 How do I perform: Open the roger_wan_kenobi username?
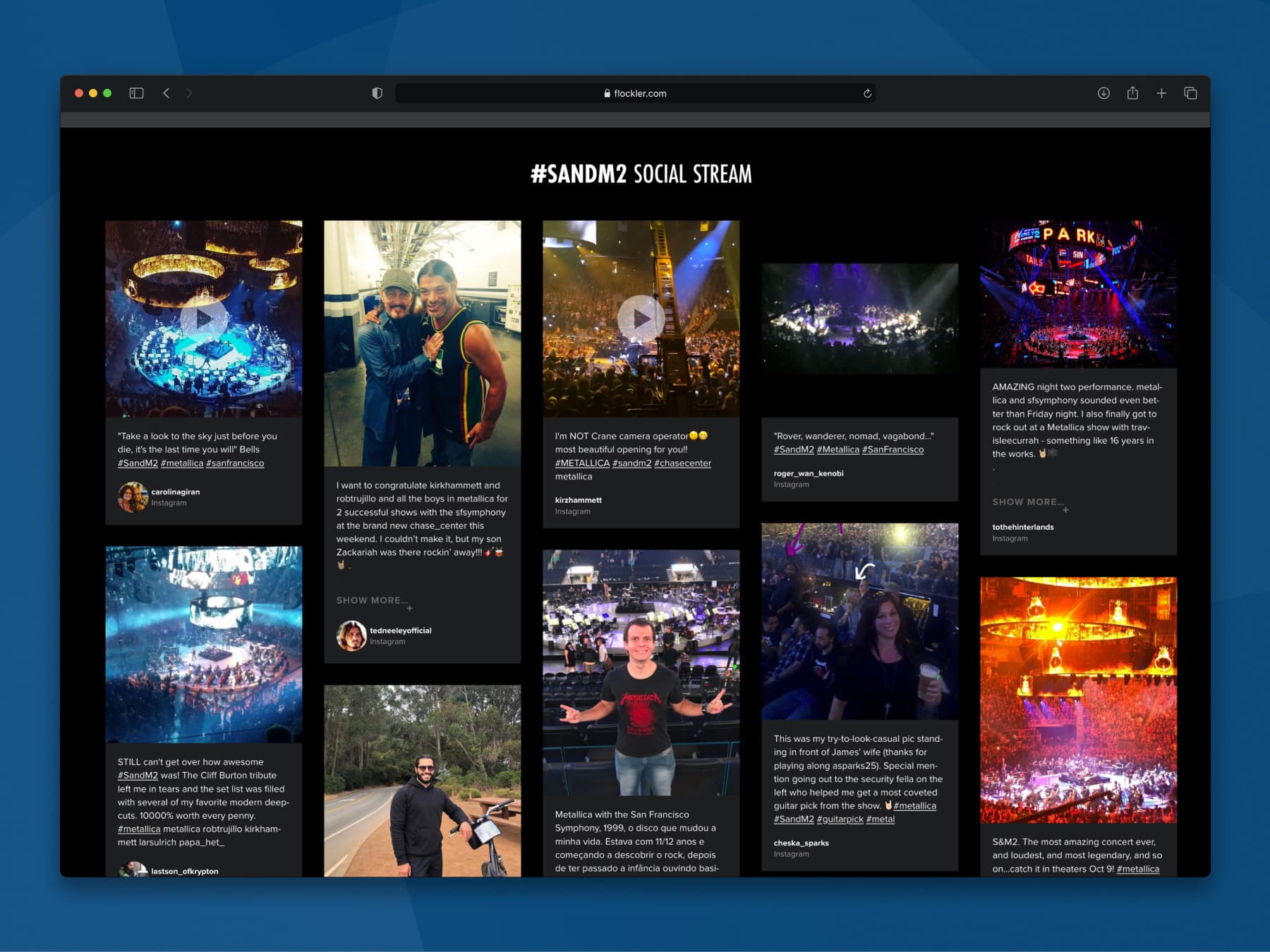point(809,473)
